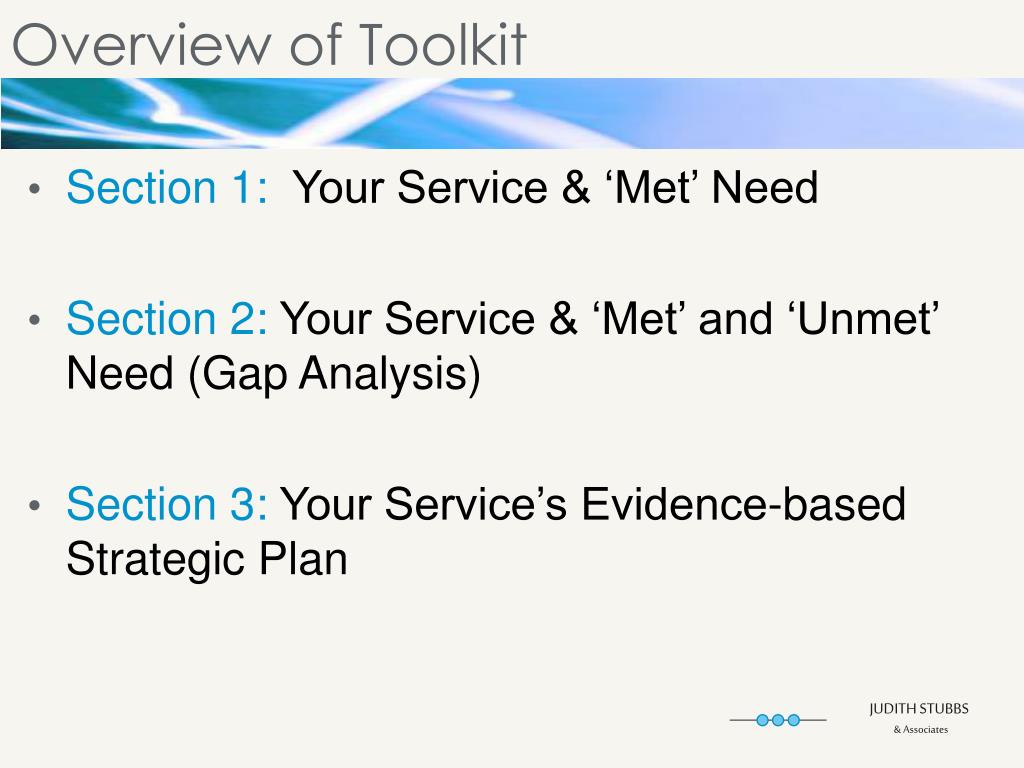Image resolution: width=1024 pixels, height=768 pixels.
Task: Click the 'Need (Gap Analysis)' line
Action: coord(273,374)
